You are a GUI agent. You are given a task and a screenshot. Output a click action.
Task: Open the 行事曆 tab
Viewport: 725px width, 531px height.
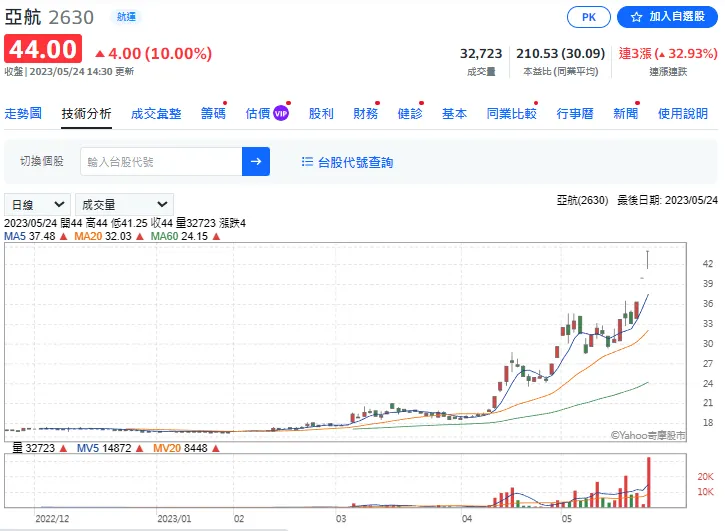point(575,113)
